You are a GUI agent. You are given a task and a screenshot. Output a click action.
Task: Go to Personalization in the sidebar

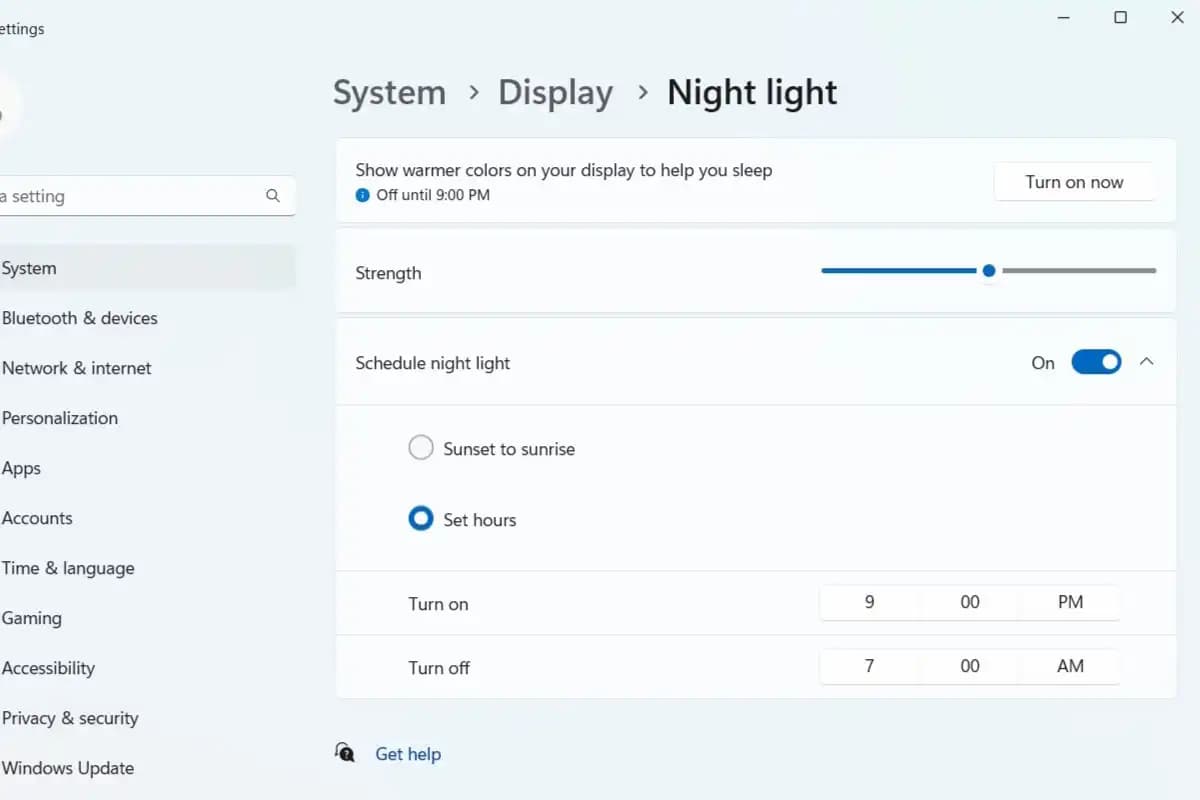(x=60, y=418)
